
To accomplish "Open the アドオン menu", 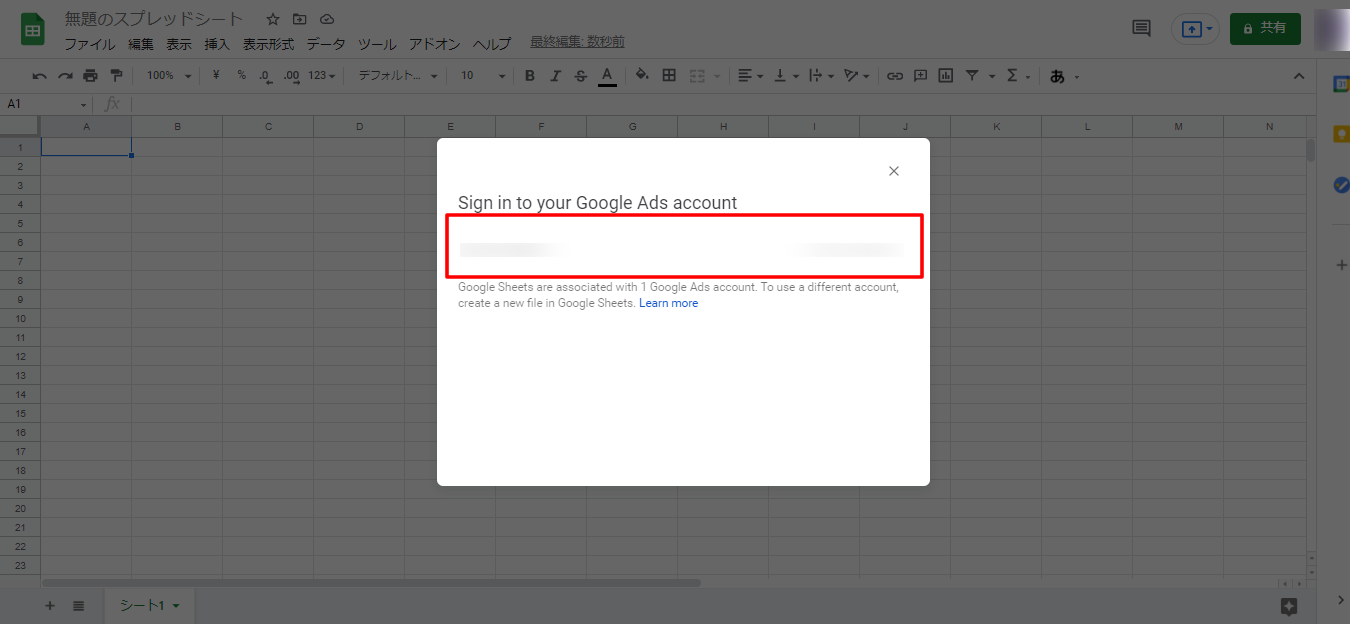I will pyautogui.click(x=434, y=44).
